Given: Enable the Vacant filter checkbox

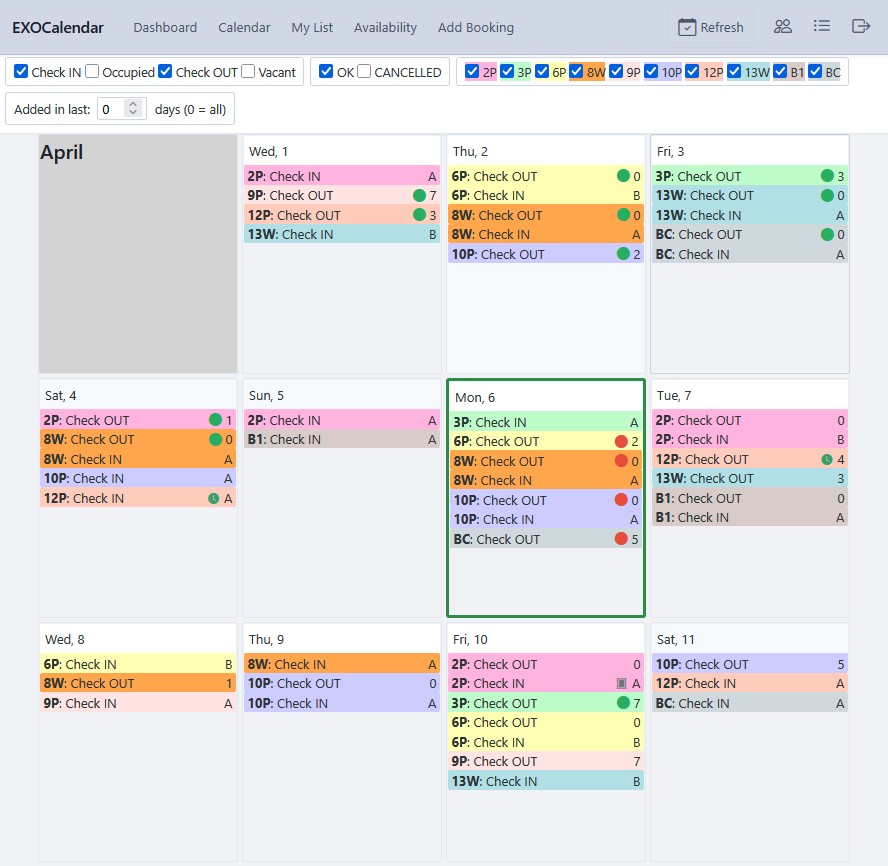Looking at the screenshot, I should pos(247,71).
